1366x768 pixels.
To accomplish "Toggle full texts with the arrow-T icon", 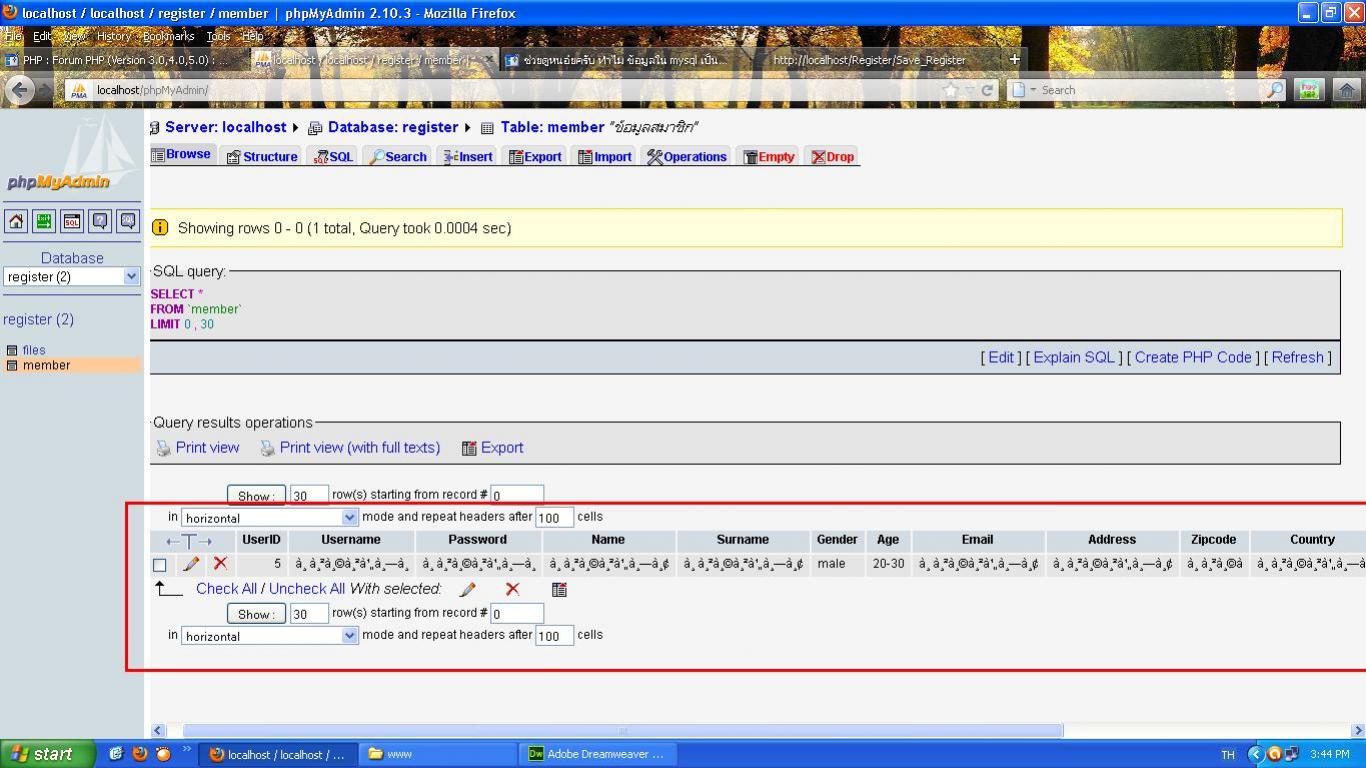I will coord(189,541).
